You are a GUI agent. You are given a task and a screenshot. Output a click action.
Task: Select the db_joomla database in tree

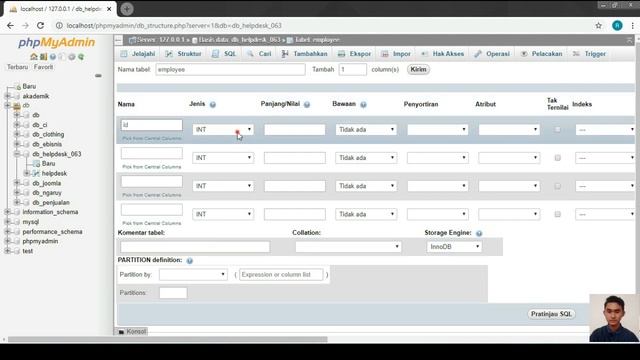(x=47, y=183)
